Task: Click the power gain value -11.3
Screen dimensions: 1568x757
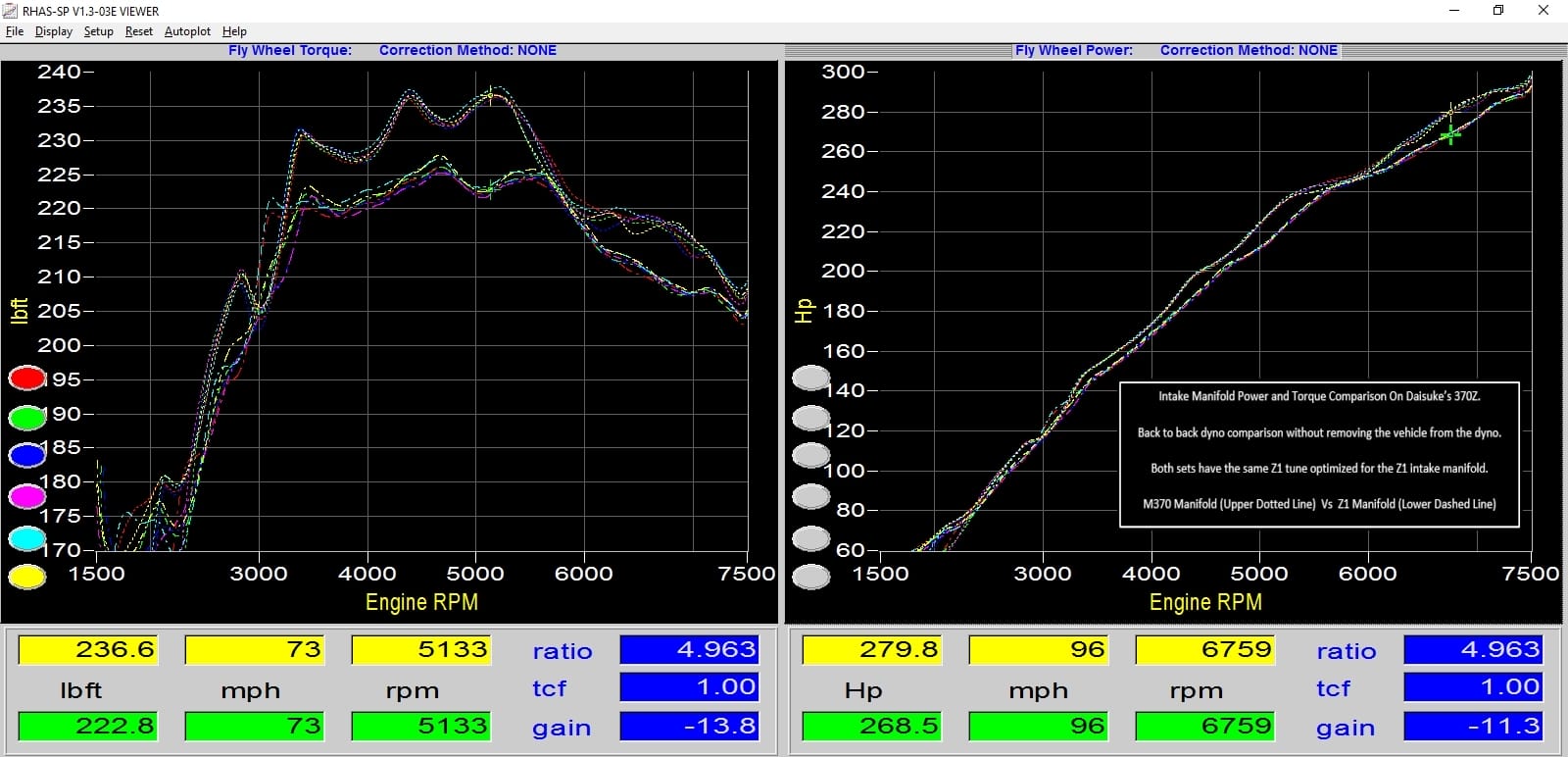Action: [1473, 726]
